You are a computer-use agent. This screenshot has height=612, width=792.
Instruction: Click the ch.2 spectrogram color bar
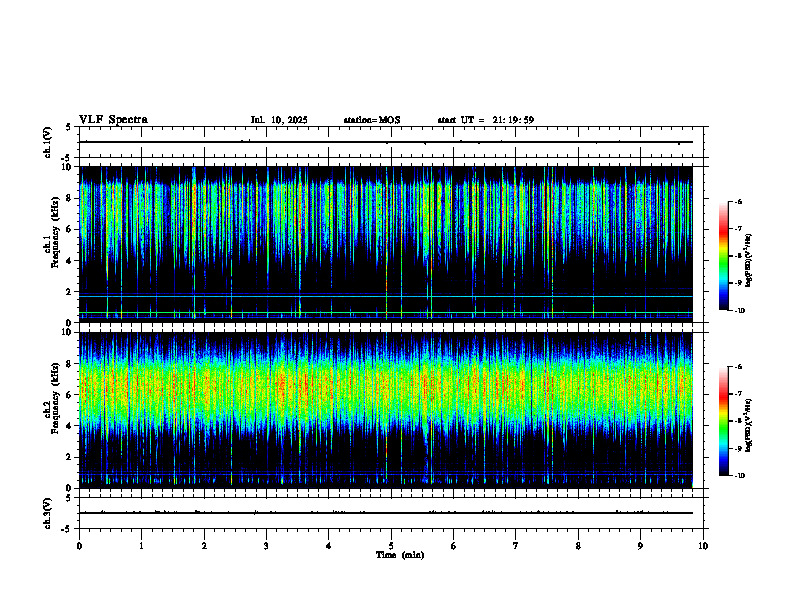point(724,421)
